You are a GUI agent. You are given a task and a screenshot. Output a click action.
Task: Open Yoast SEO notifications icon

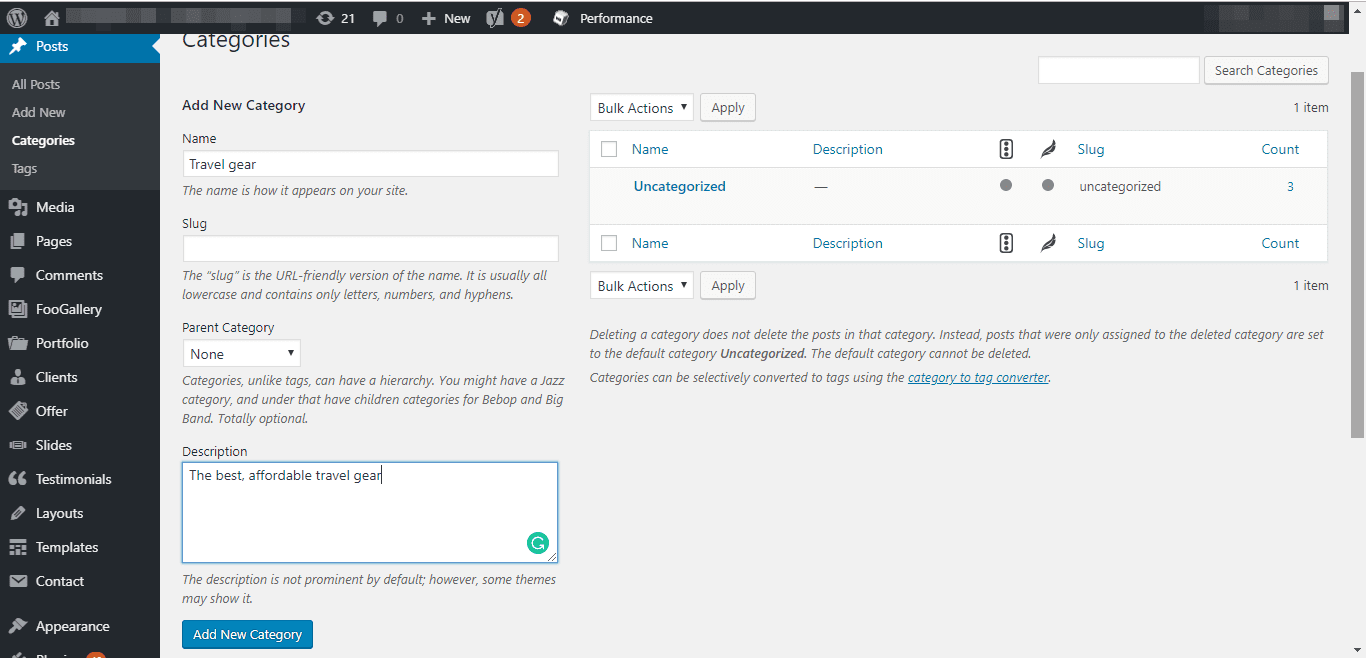tap(495, 18)
